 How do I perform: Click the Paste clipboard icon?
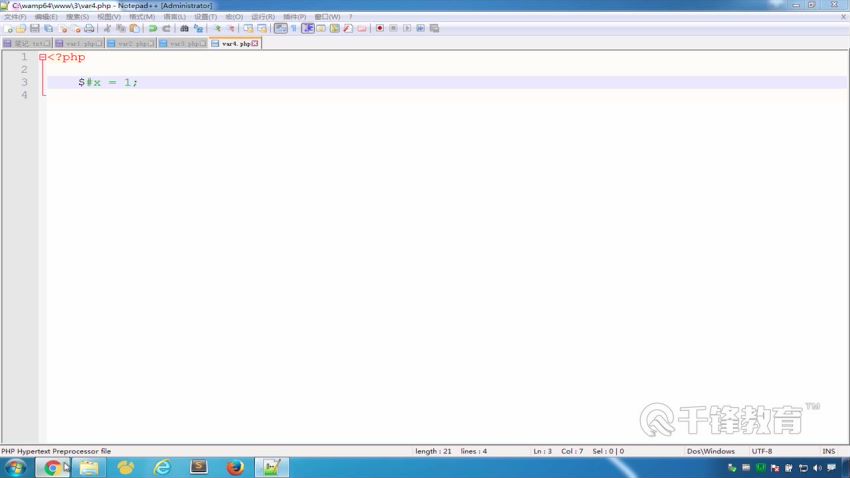pyautogui.click(x=134, y=28)
